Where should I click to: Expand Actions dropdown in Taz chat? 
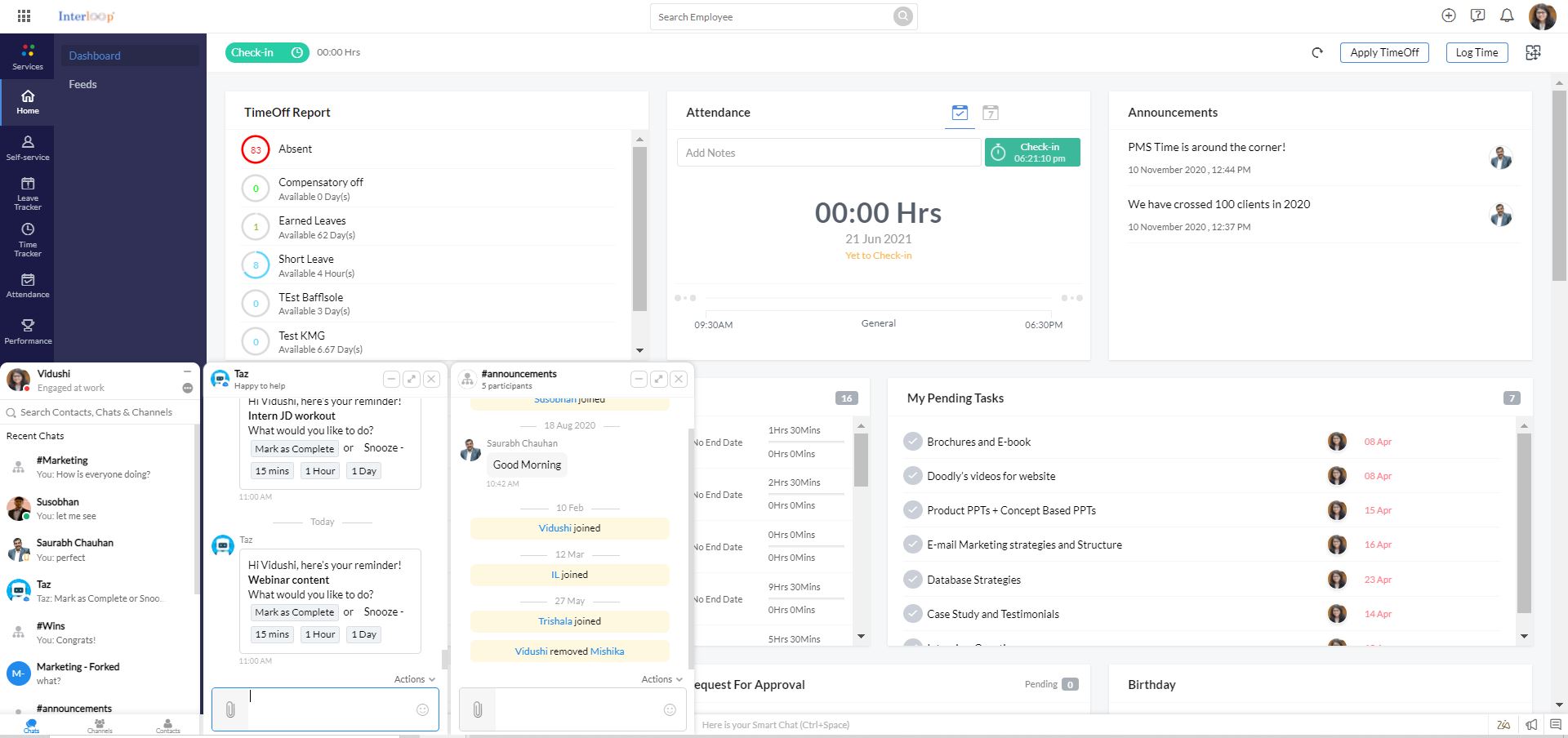(x=415, y=679)
